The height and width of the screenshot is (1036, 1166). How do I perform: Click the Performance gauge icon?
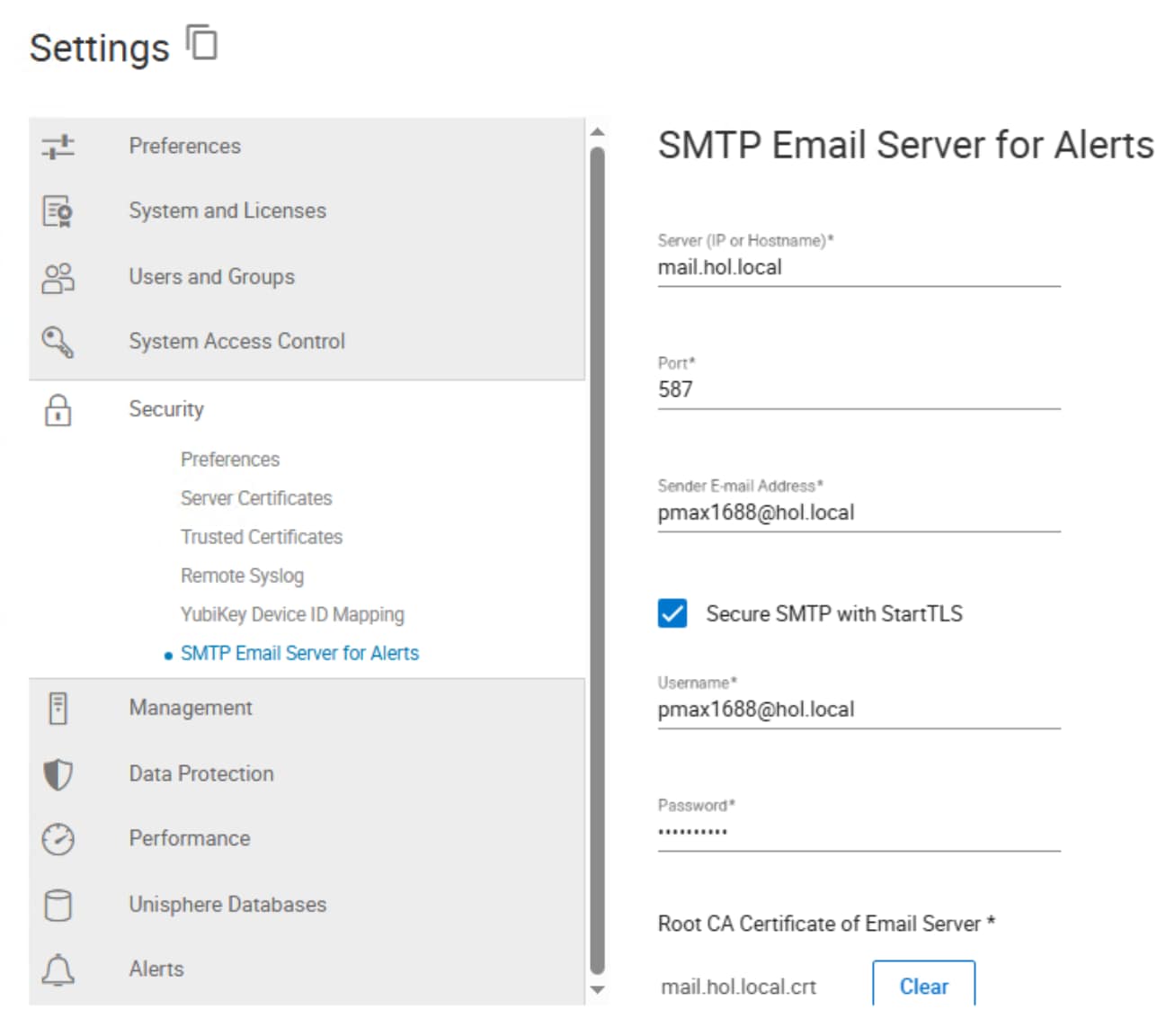coord(58,839)
